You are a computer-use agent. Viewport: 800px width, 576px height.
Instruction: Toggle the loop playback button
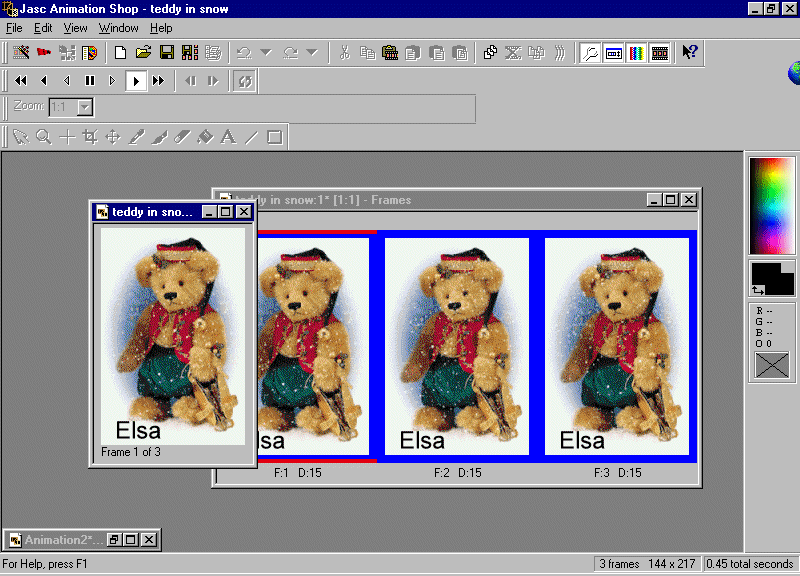point(244,80)
